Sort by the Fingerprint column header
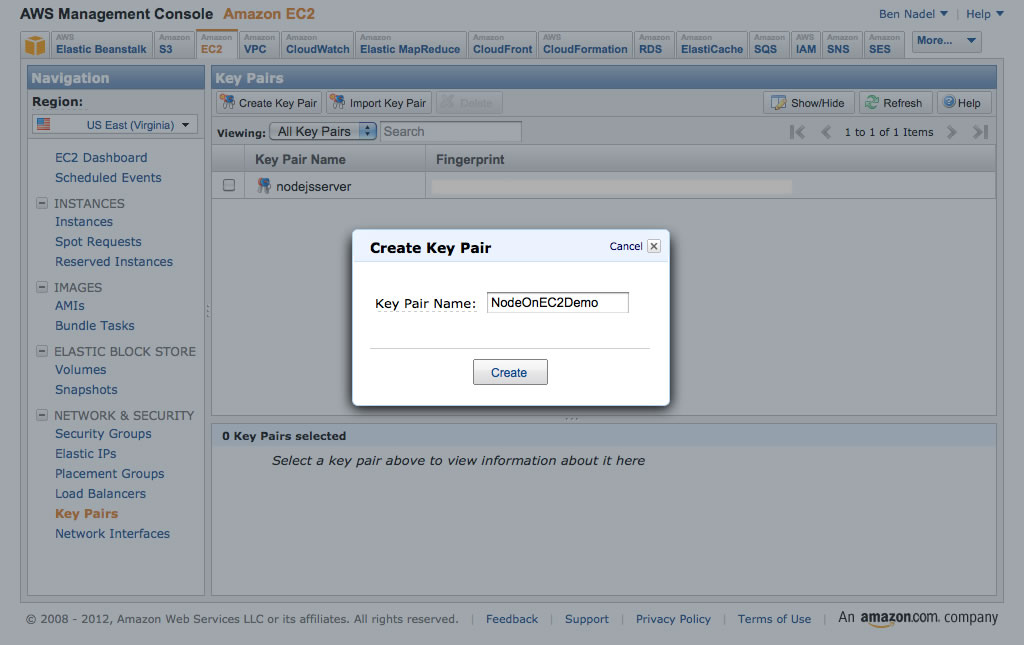 coord(711,159)
